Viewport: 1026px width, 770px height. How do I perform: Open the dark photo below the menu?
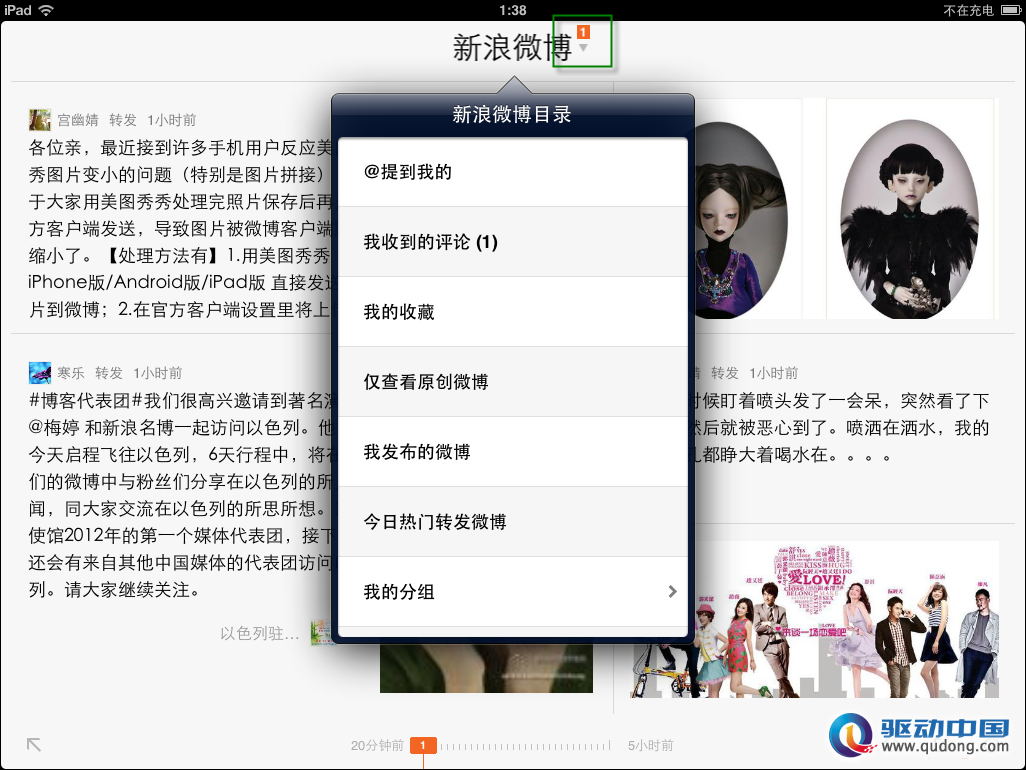[486, 668]
